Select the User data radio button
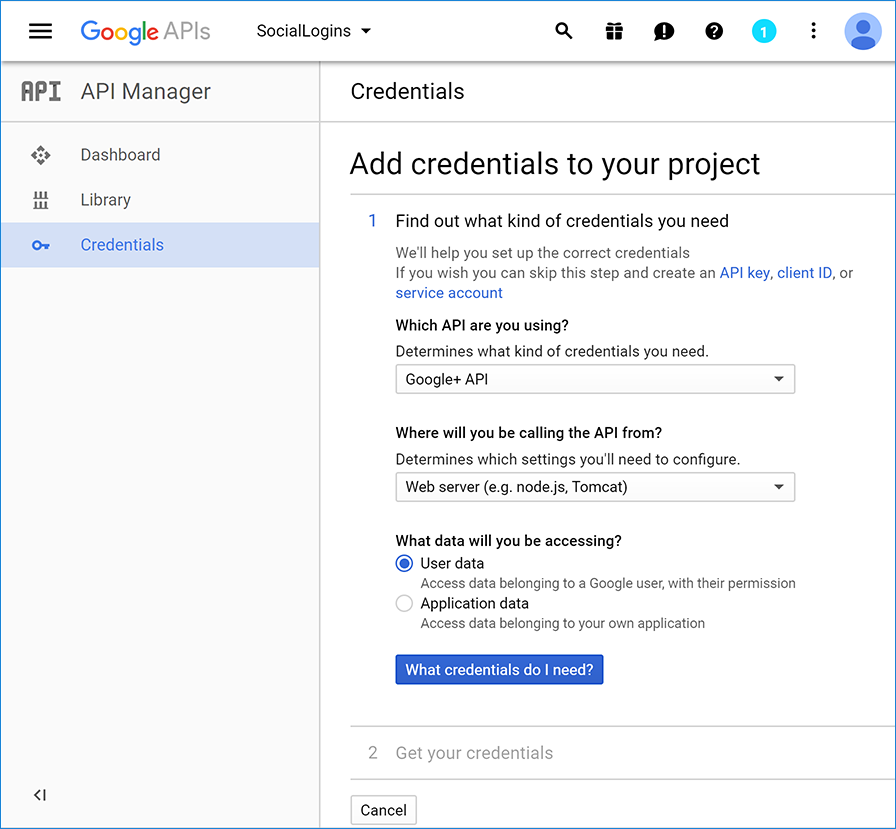Viewport: 896px width, 829px height. (403, 563)
